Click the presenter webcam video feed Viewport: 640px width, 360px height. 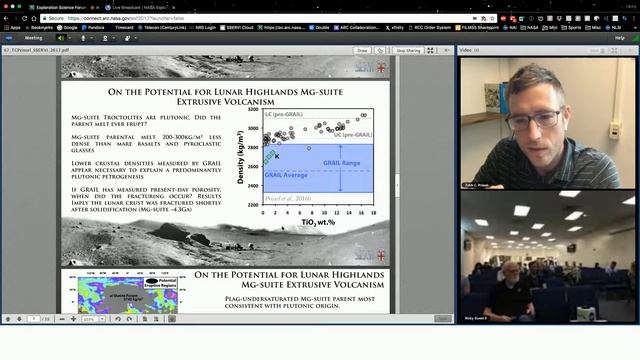548,123
